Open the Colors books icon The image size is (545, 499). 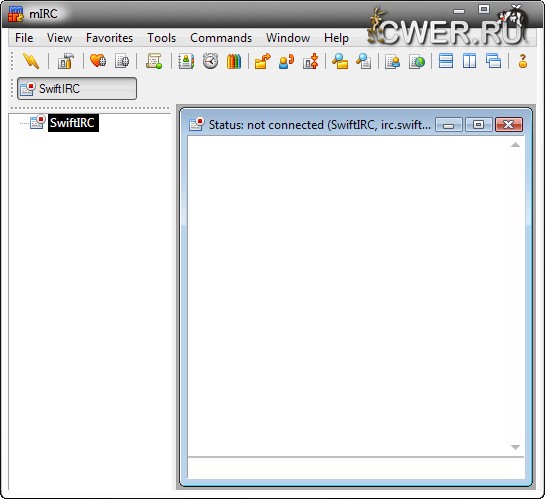pyautogui.click(x=234, y=61)
